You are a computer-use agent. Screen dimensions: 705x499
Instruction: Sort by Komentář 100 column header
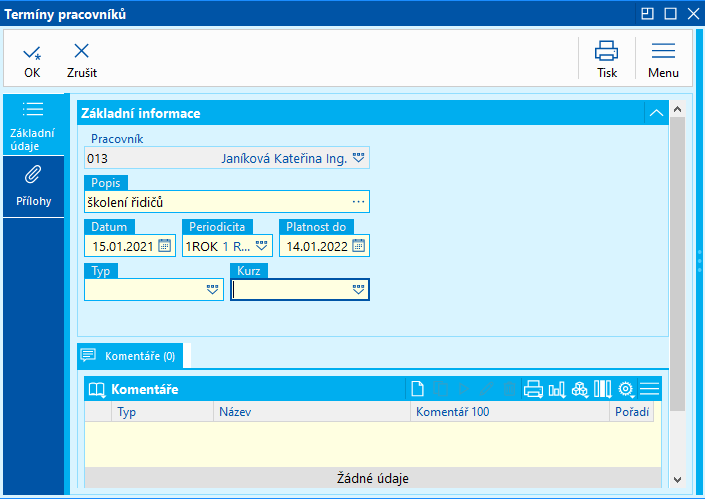510,412
